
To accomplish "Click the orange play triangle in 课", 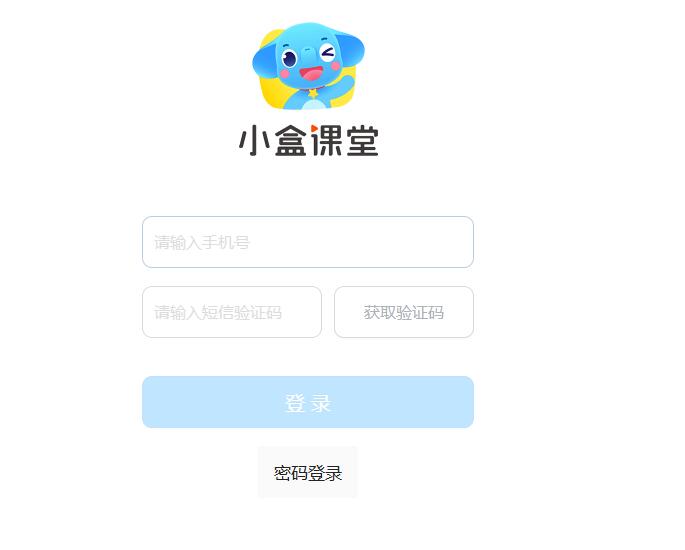I will click(314, 128).
